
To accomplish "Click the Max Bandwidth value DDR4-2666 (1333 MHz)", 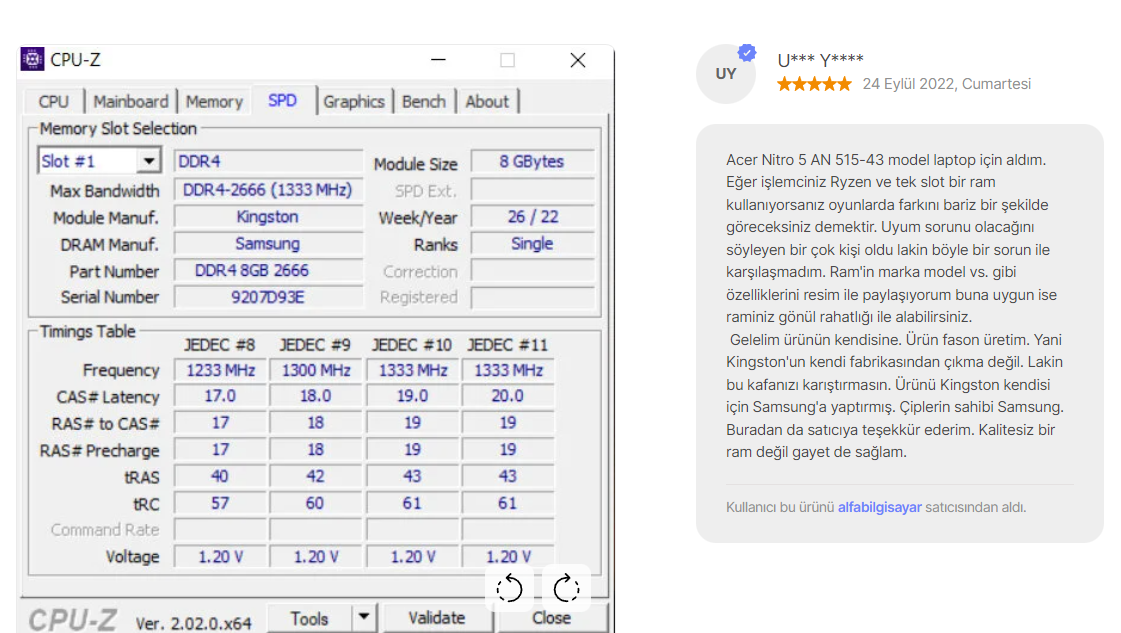I will [x=268, y=190].
